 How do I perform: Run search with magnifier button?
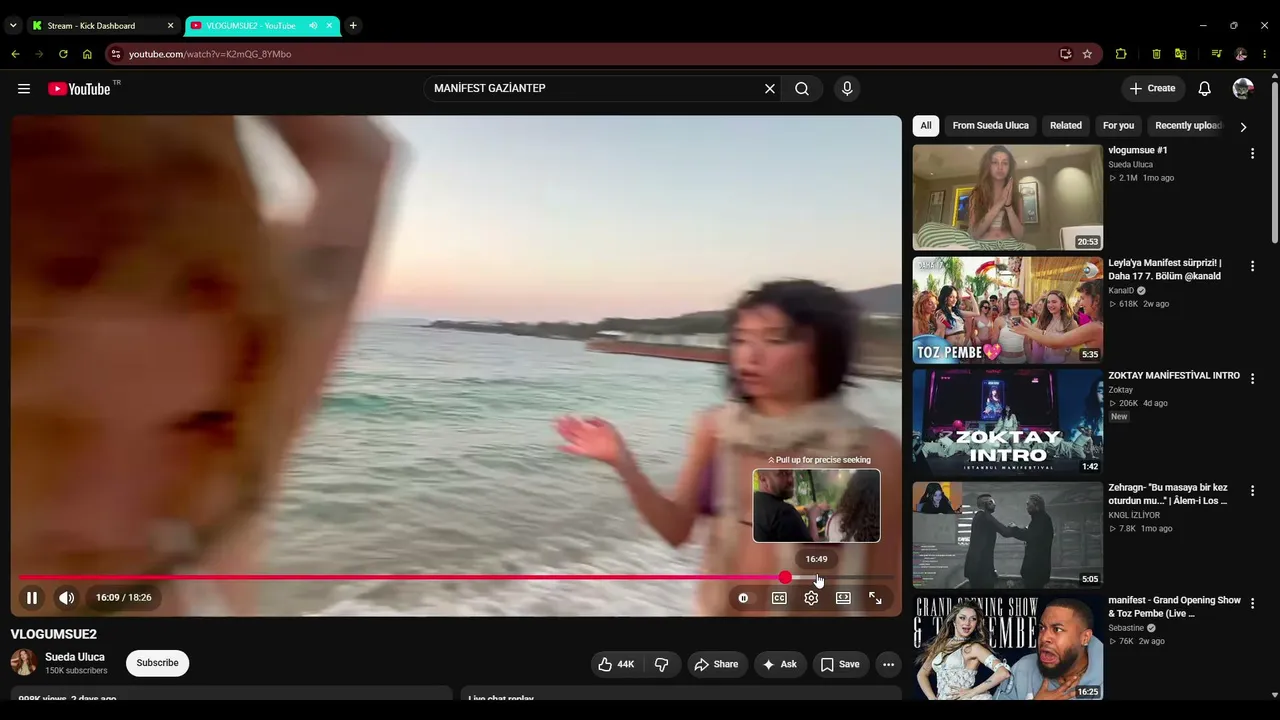(802, 89)
